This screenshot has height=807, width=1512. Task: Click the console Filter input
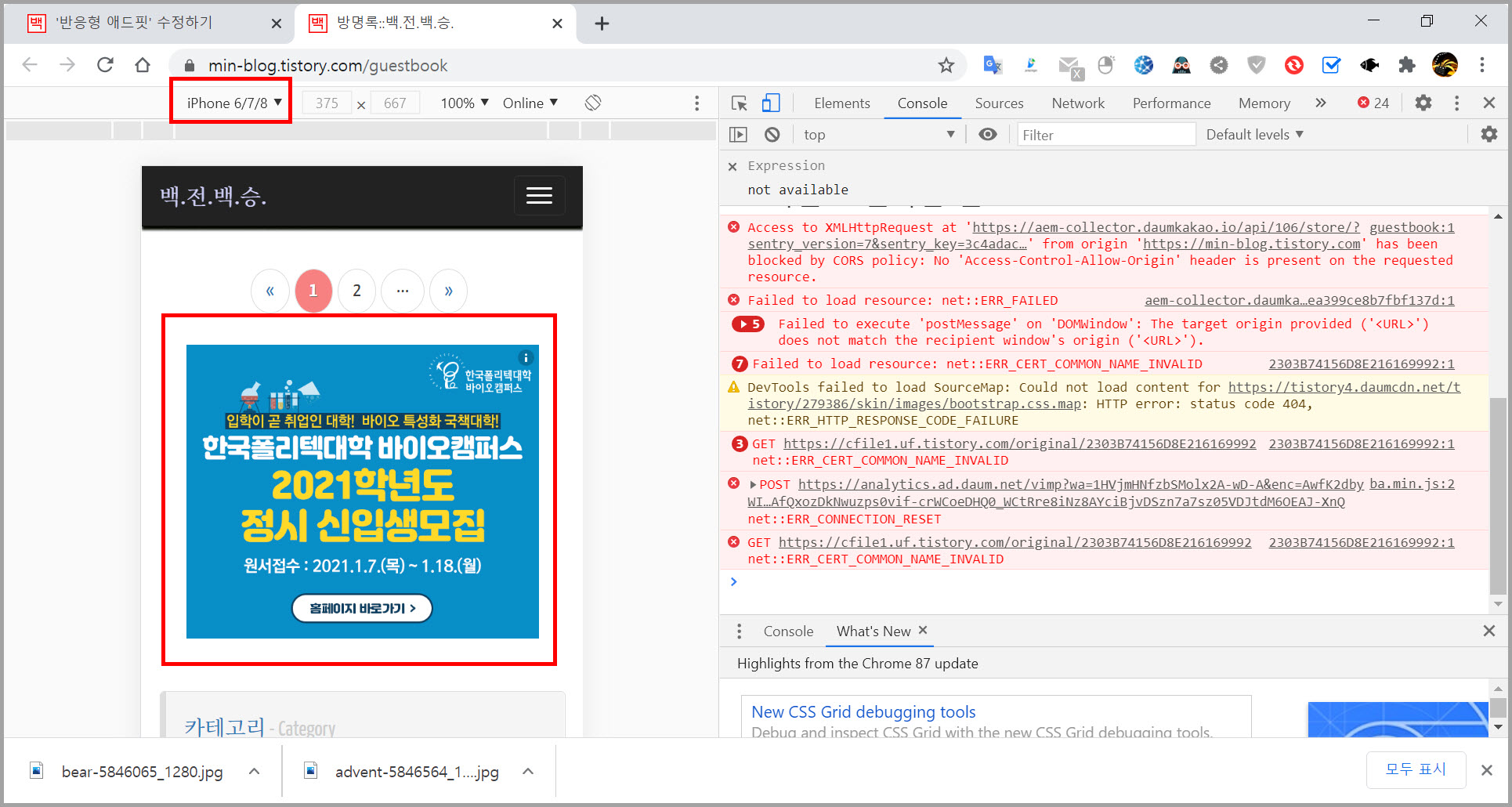[x=1106, y=135]
